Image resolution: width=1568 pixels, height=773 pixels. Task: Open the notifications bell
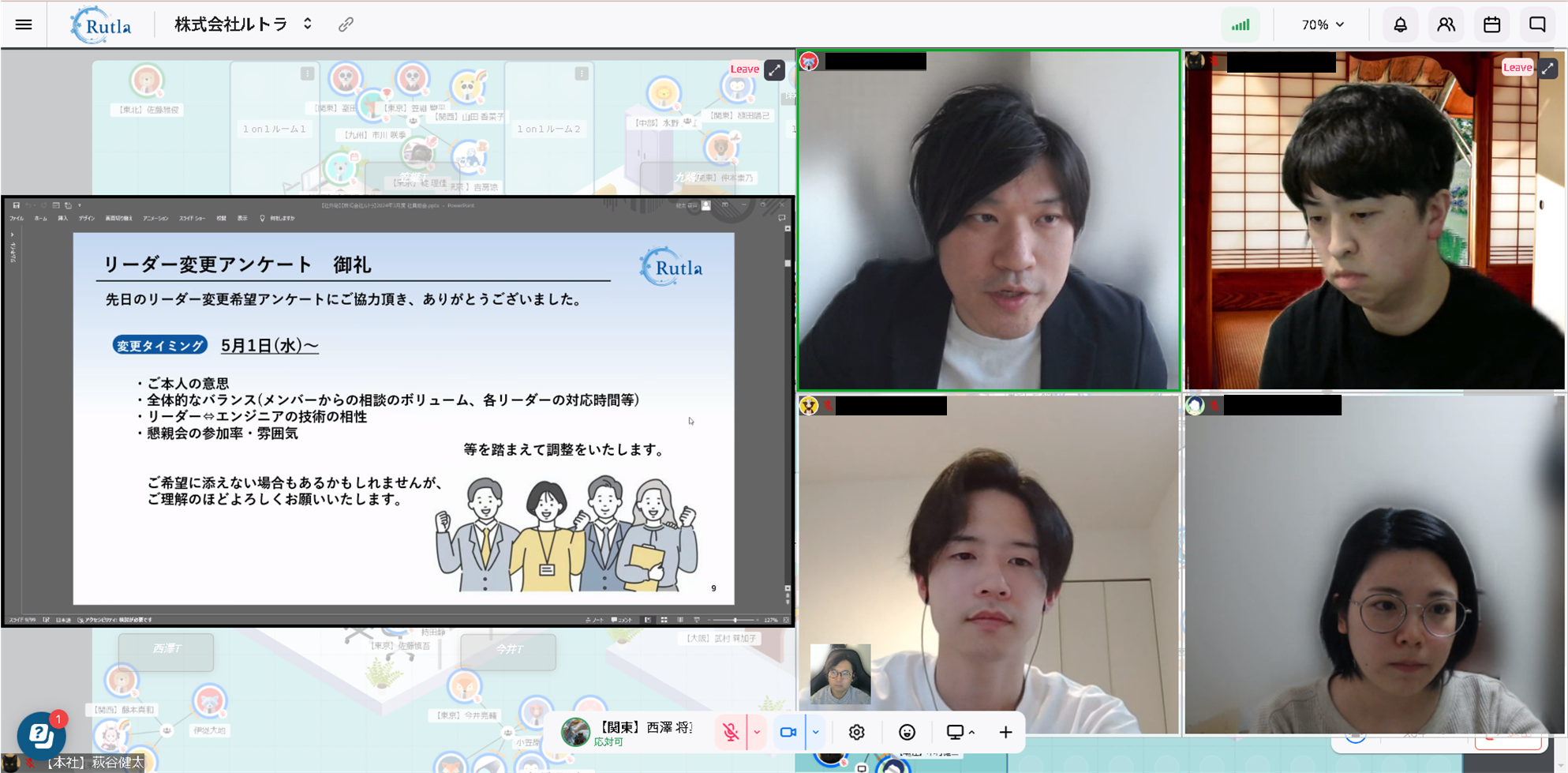[1400, 24]
